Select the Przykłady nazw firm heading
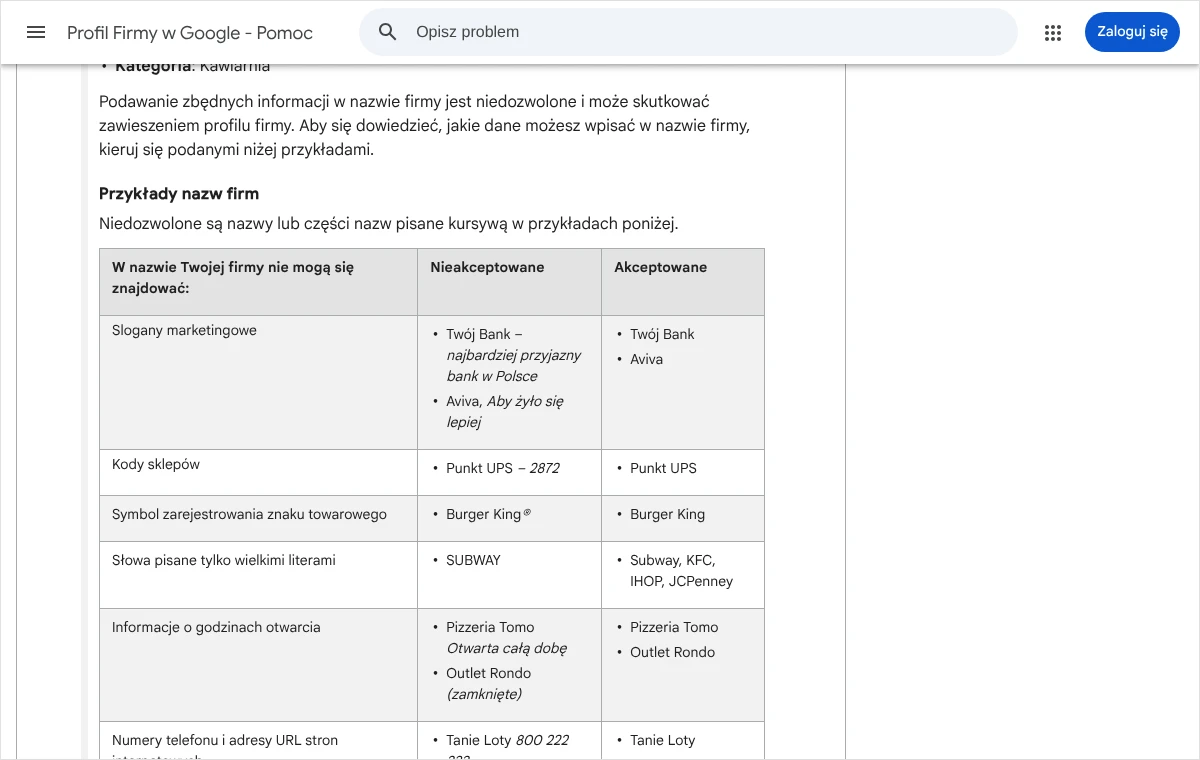The height and width of the screenshot is (760, 1200). coord(179,194)
